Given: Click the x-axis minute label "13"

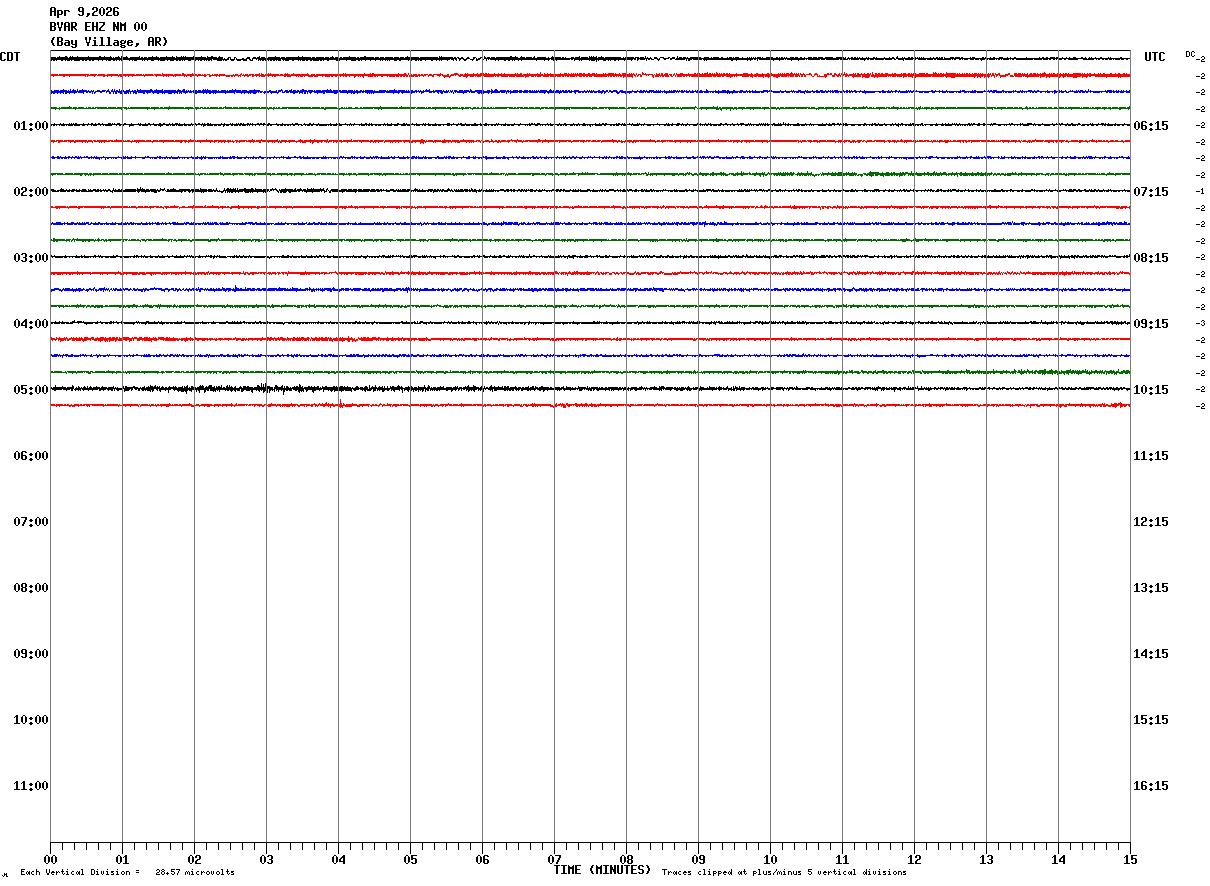Looking at the screenshot, I should tap(986, 860).
